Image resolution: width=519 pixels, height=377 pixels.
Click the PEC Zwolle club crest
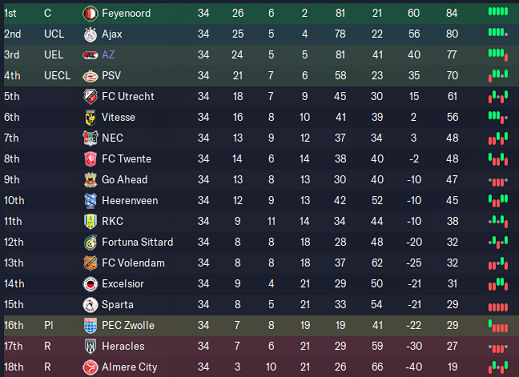click(90, 326)
